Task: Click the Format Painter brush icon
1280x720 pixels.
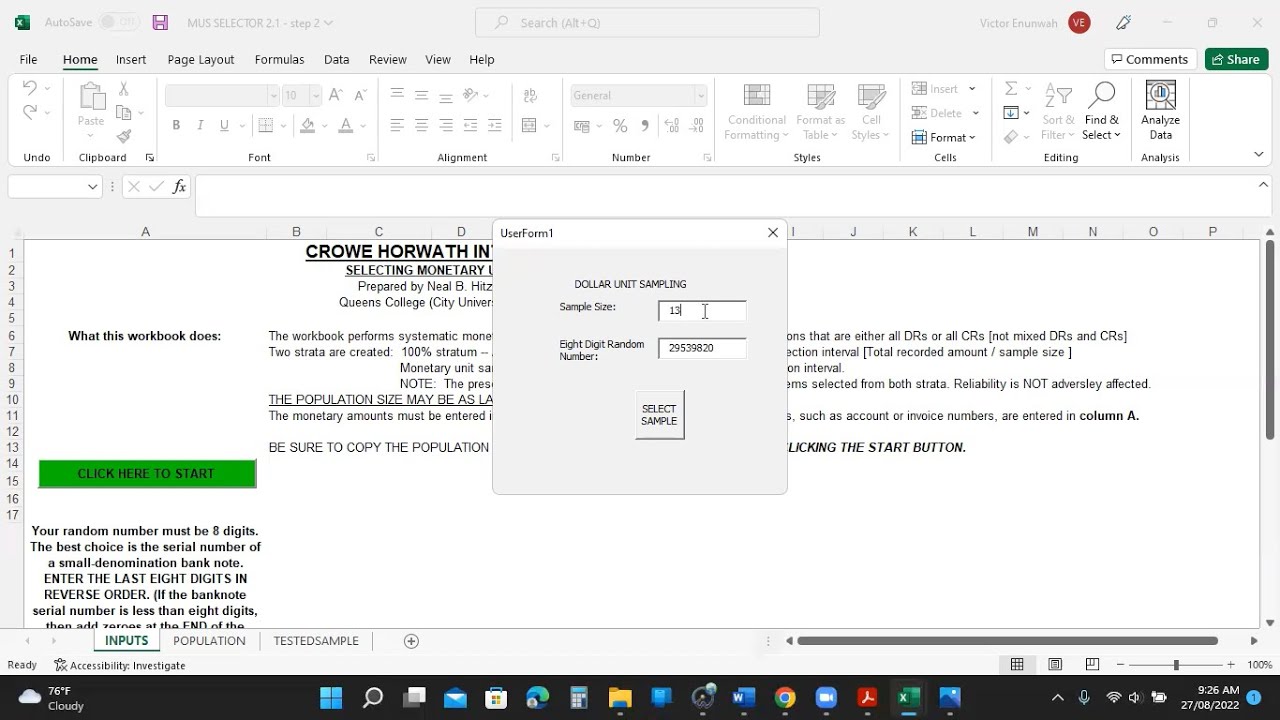Action: click(124, 136)
